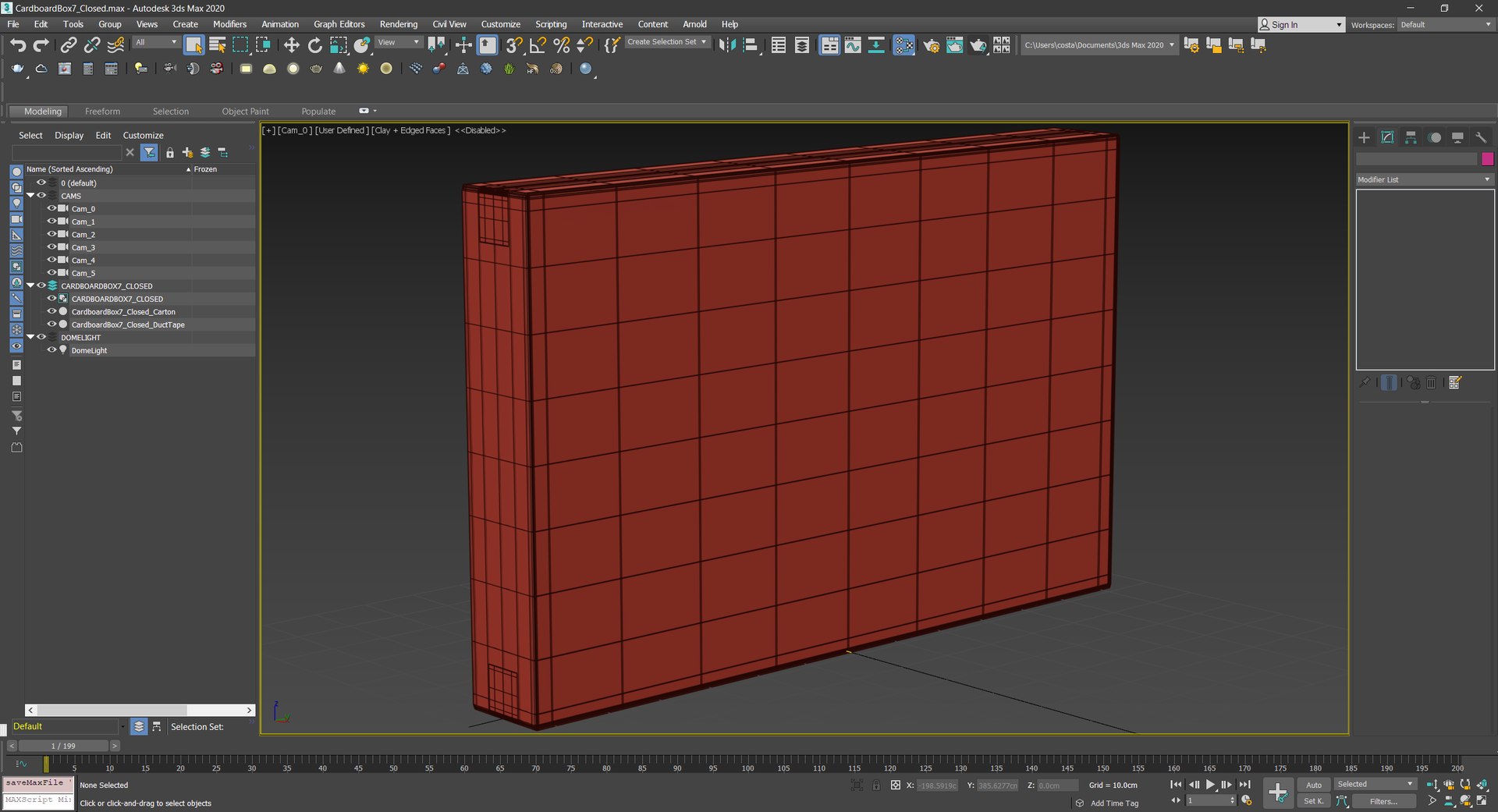The image size is (1498, 812).
Task: Open the Hierarchy command panel tab
Action: pos(1411,137)
